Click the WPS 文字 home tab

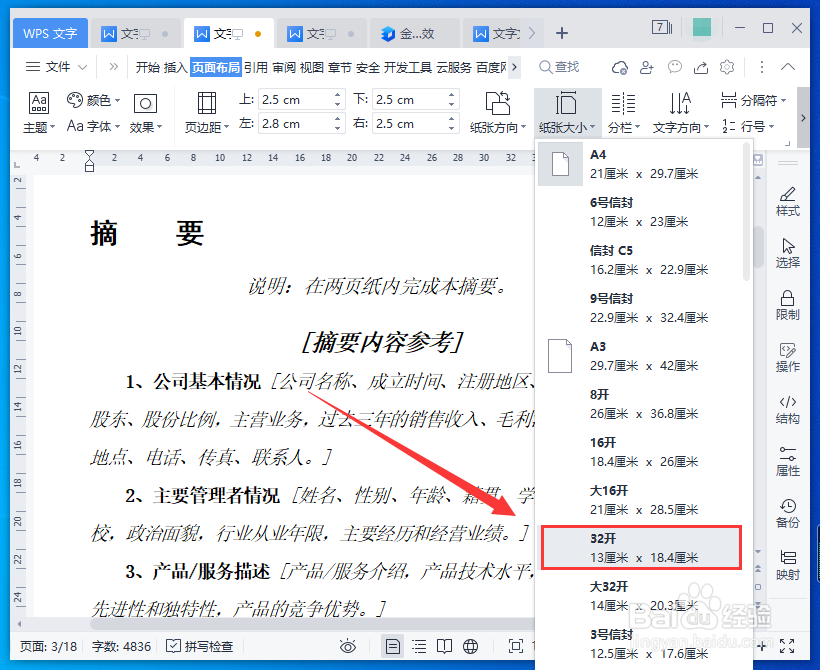pos(50,33)
